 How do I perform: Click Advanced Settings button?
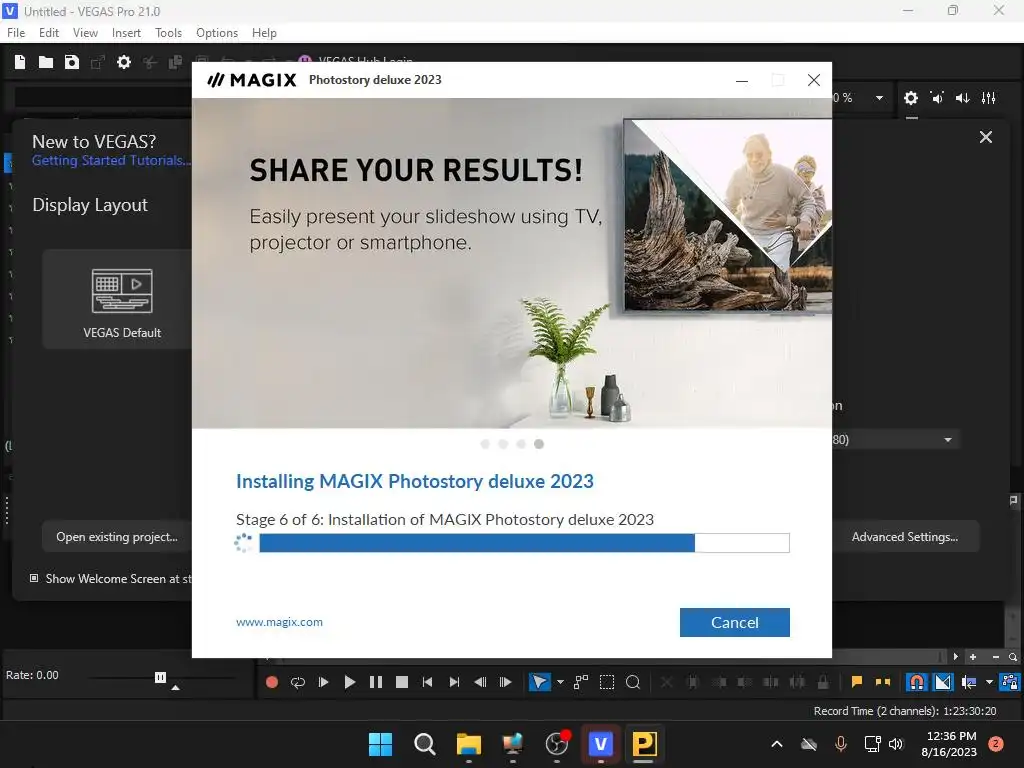[905, 537]
